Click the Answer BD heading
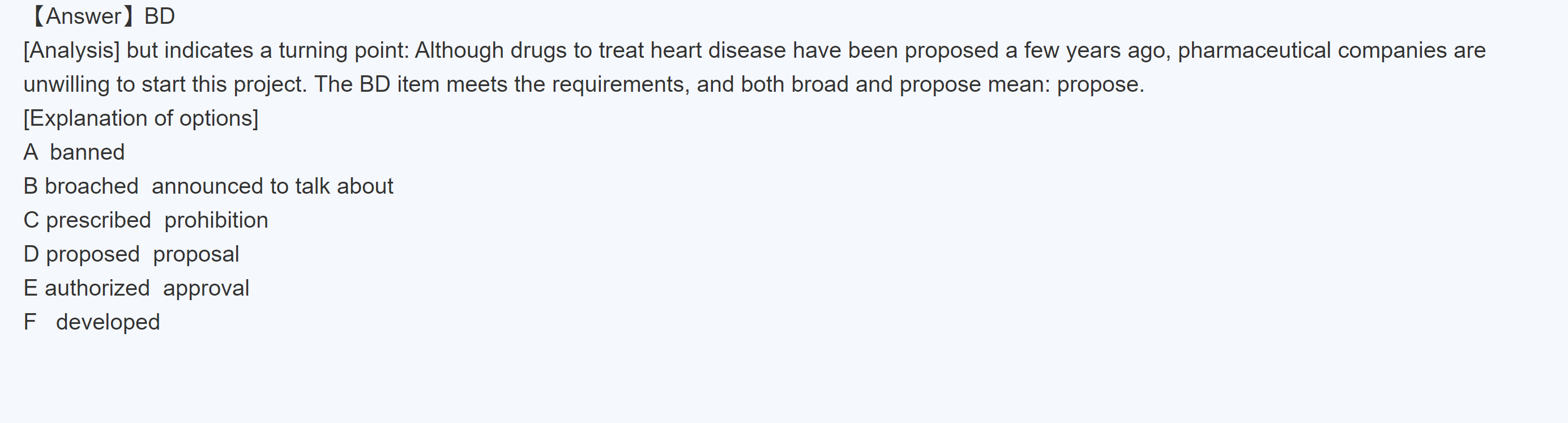 pyautogui.click(x=101, y=16)
